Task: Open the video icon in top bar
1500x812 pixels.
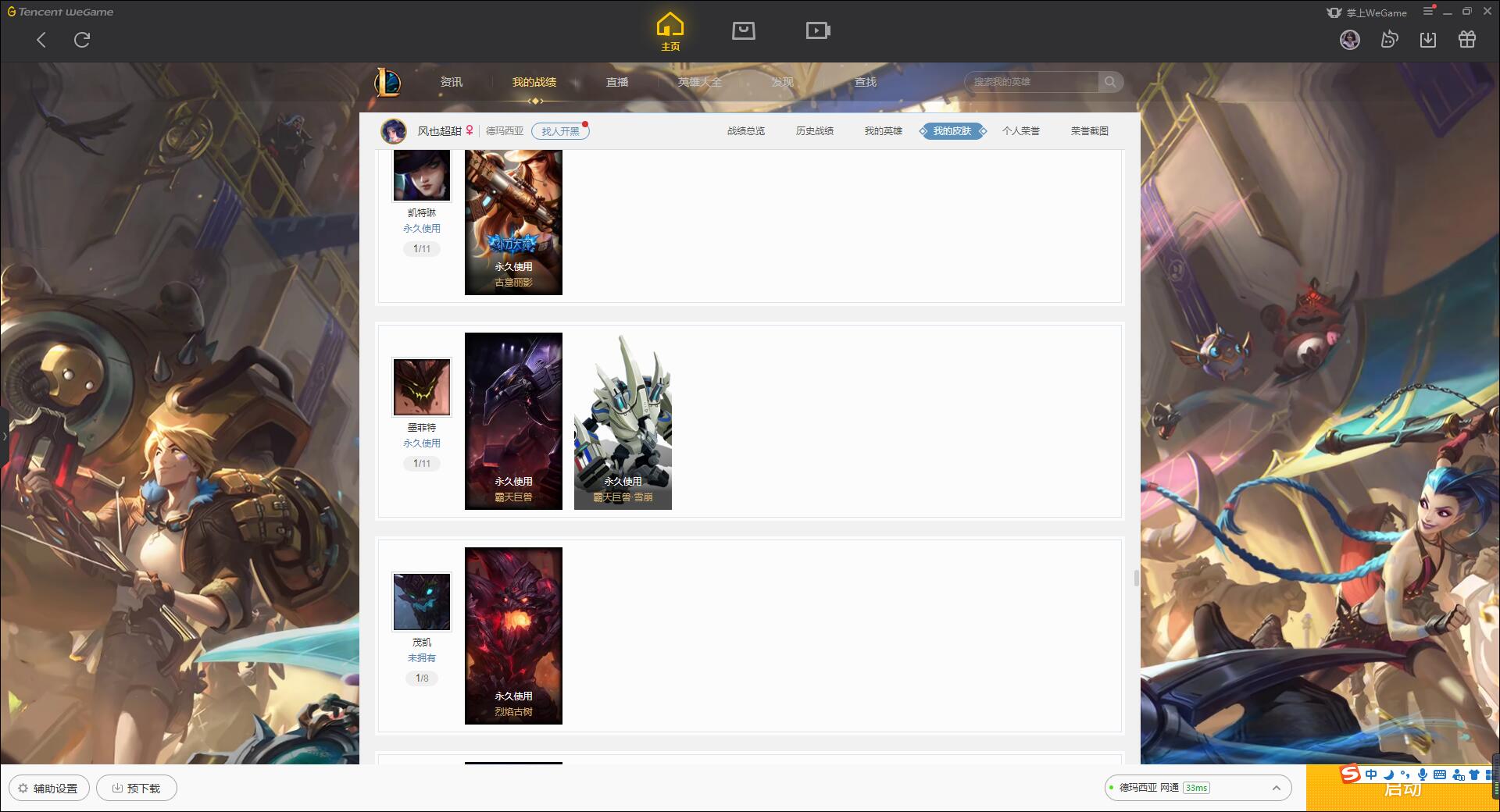Action: tap(818, 30)
